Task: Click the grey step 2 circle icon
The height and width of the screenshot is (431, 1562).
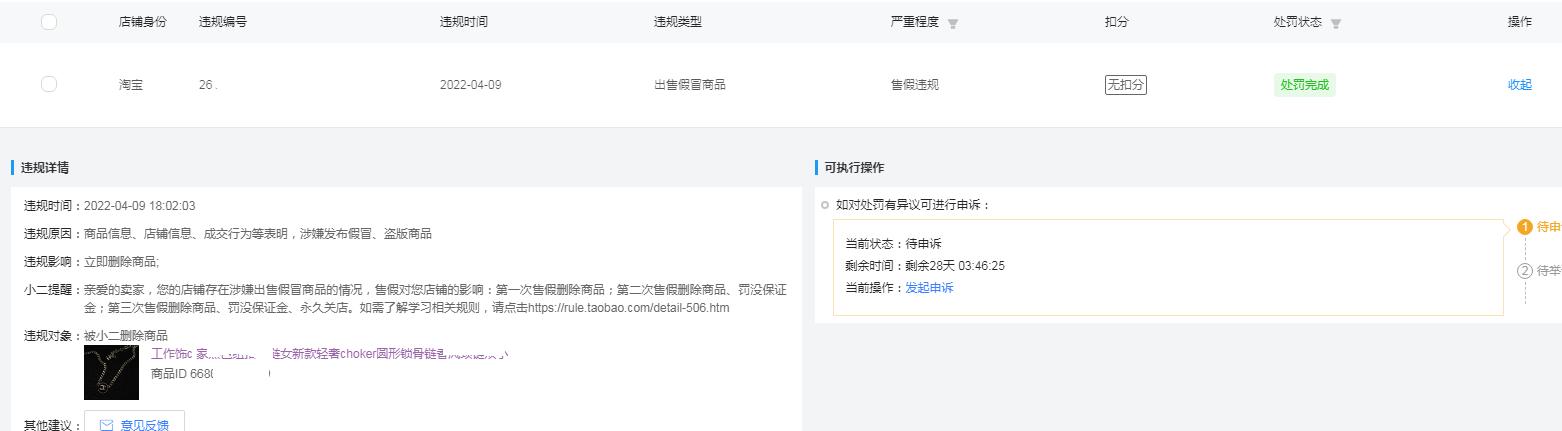Action: (1525, 271)
